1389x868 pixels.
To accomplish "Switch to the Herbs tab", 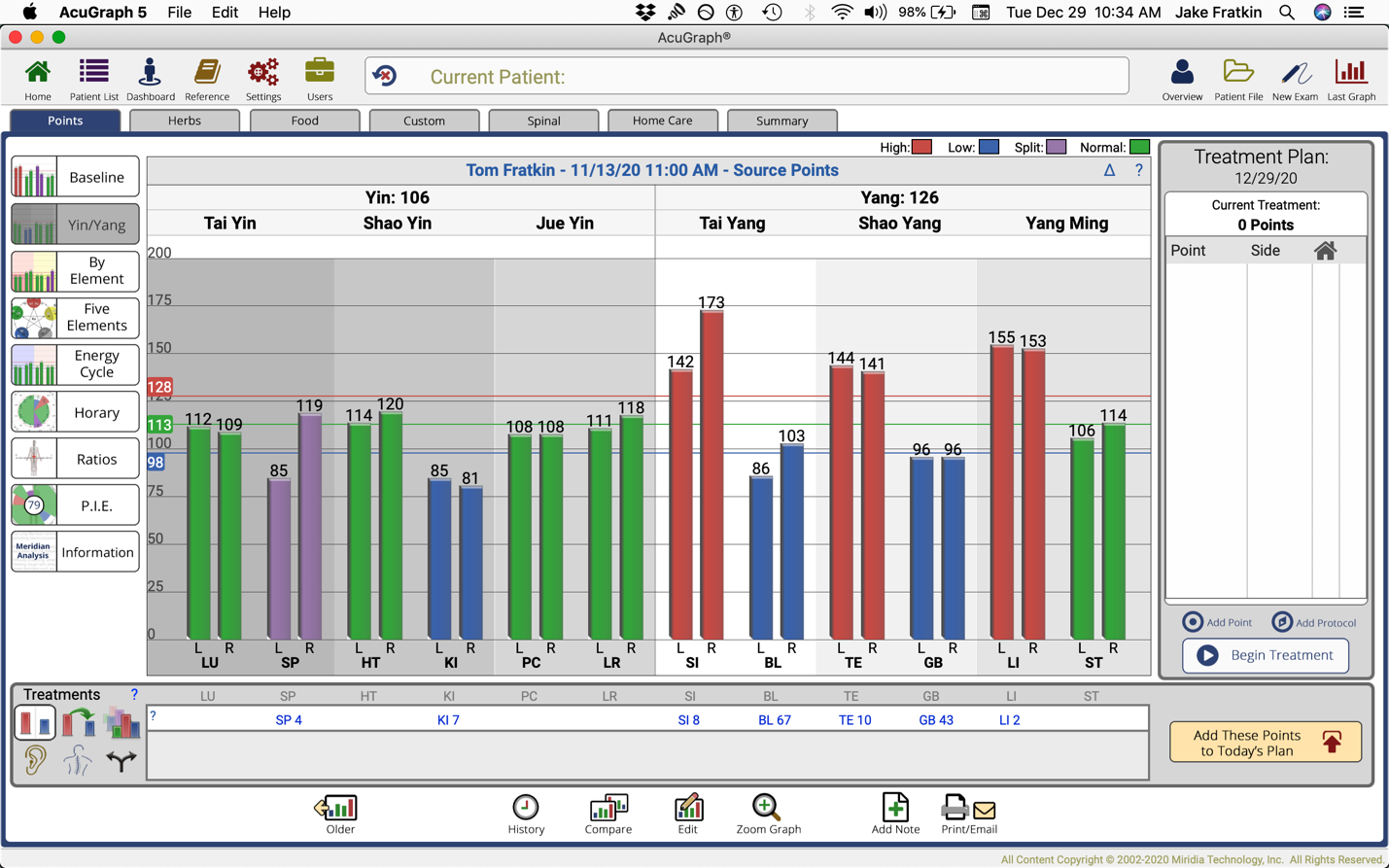I will tap(184, 121).
